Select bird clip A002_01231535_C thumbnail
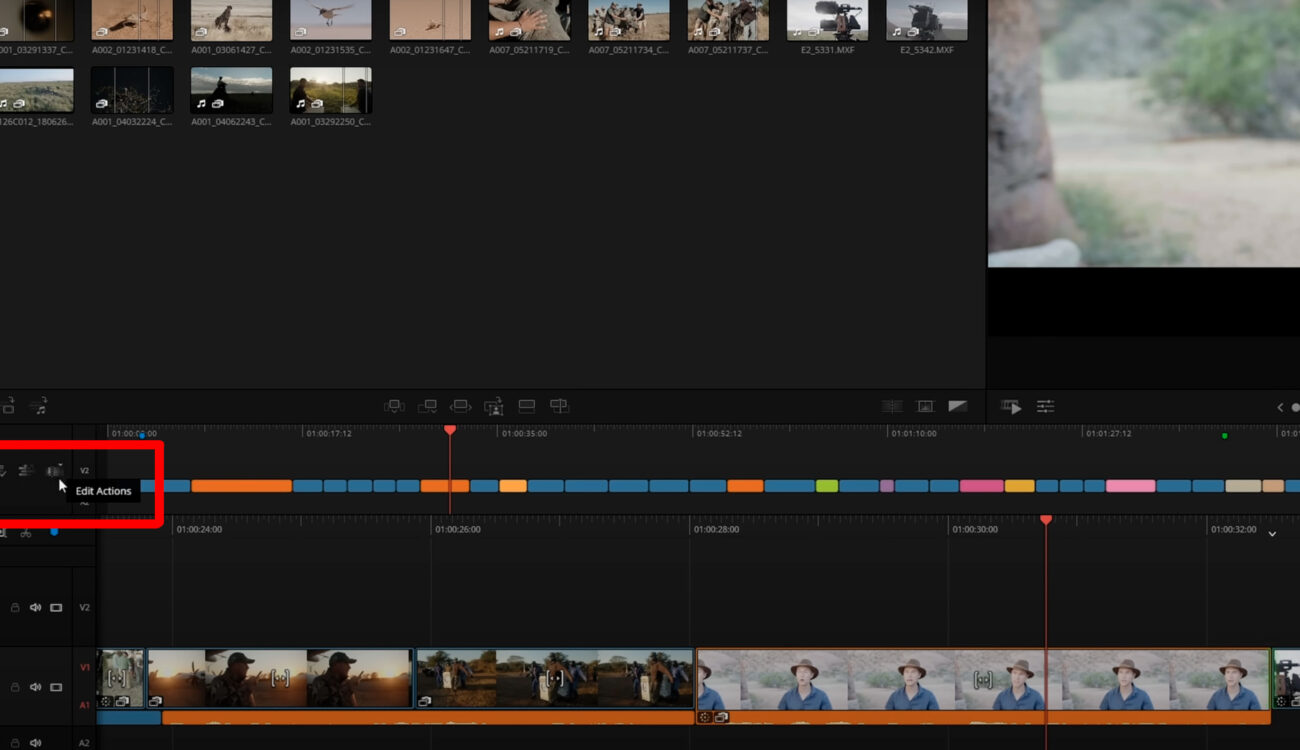The image size is (1300, 750). (331, 20)
